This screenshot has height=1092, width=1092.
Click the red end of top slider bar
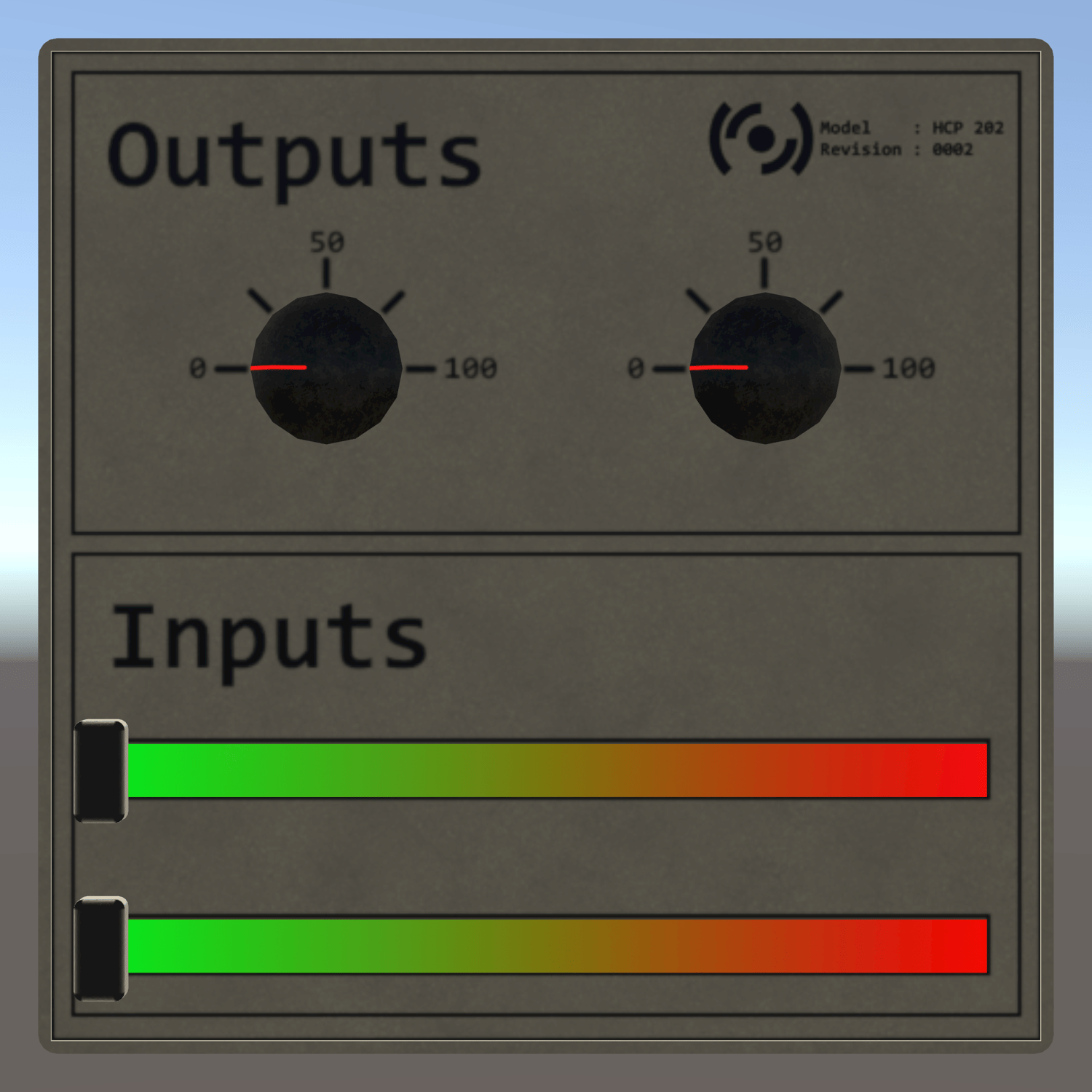tap(961, 770)
